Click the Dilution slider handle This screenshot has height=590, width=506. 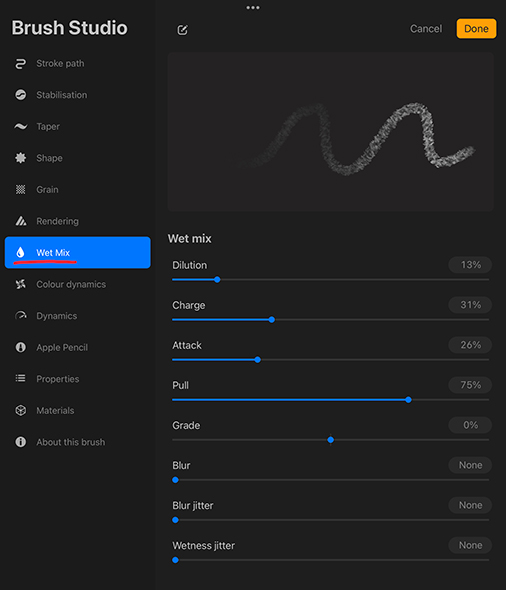coord(217,280)
